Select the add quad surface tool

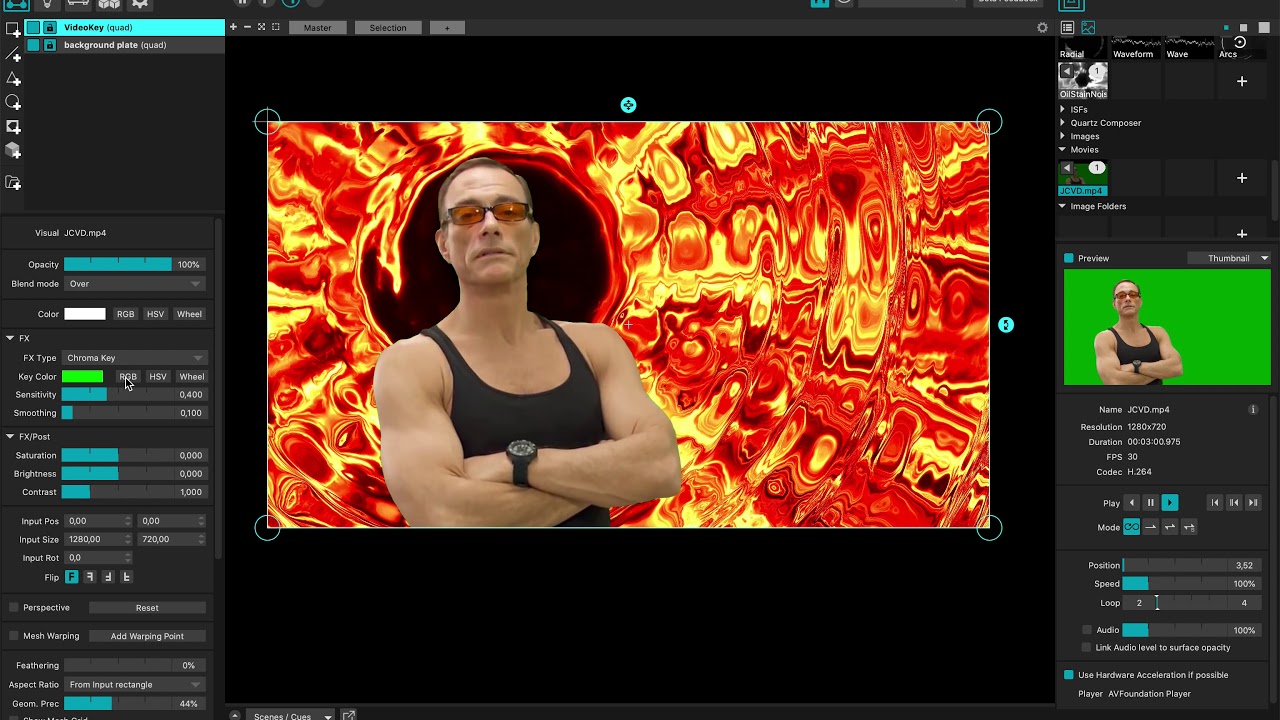coord(13,29)
